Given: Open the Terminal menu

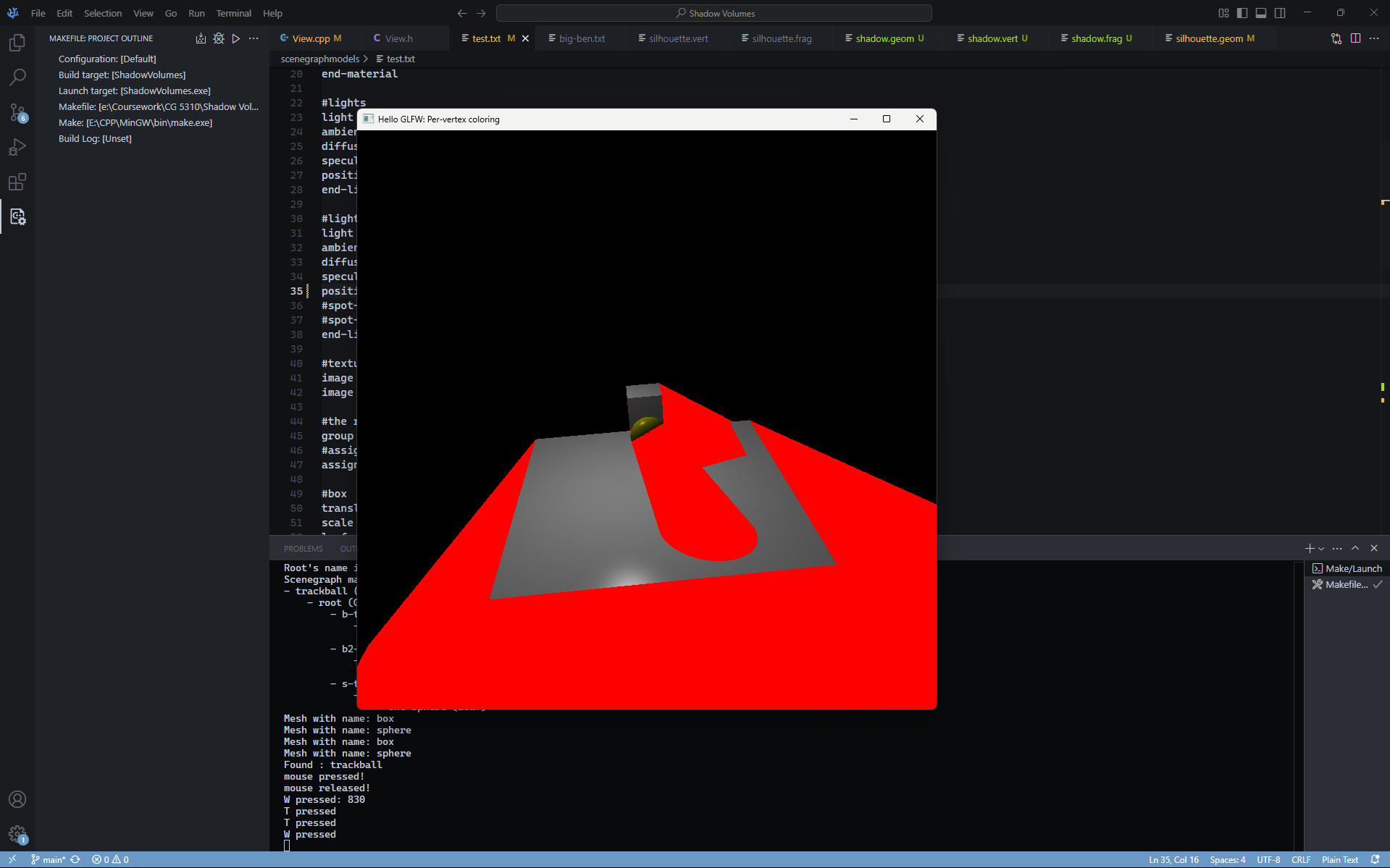Looking at the screenshot, I should pyautogui.click(x=233, y=13).
